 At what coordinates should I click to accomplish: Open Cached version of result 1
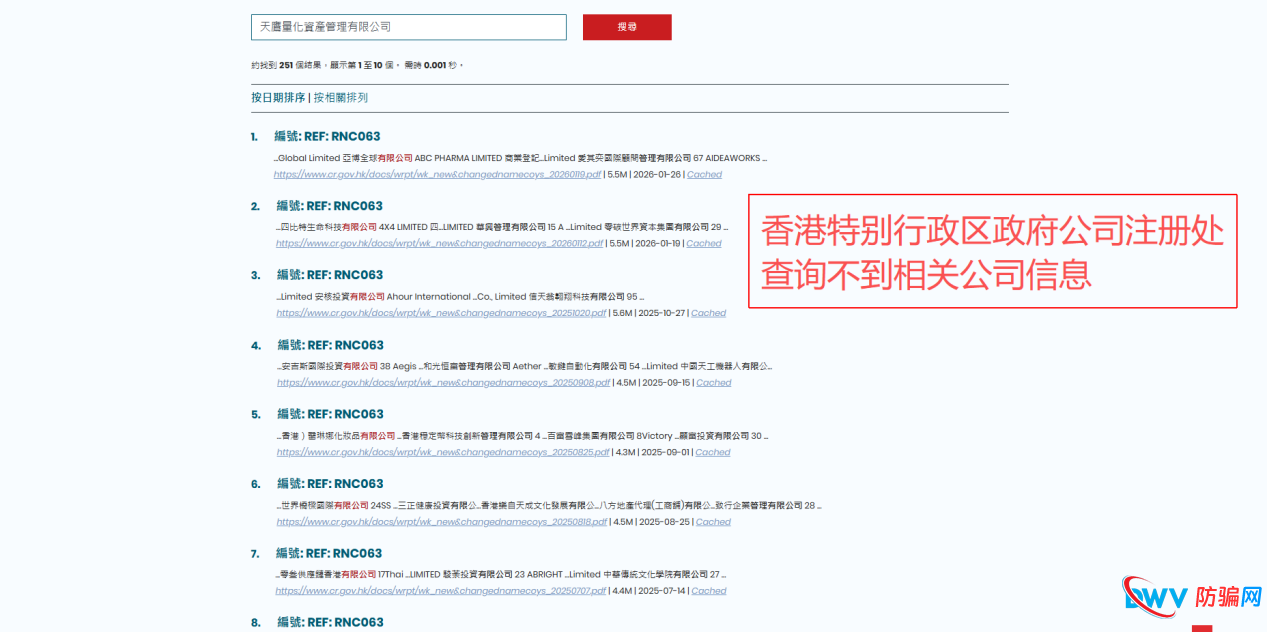tap(703, 173)
